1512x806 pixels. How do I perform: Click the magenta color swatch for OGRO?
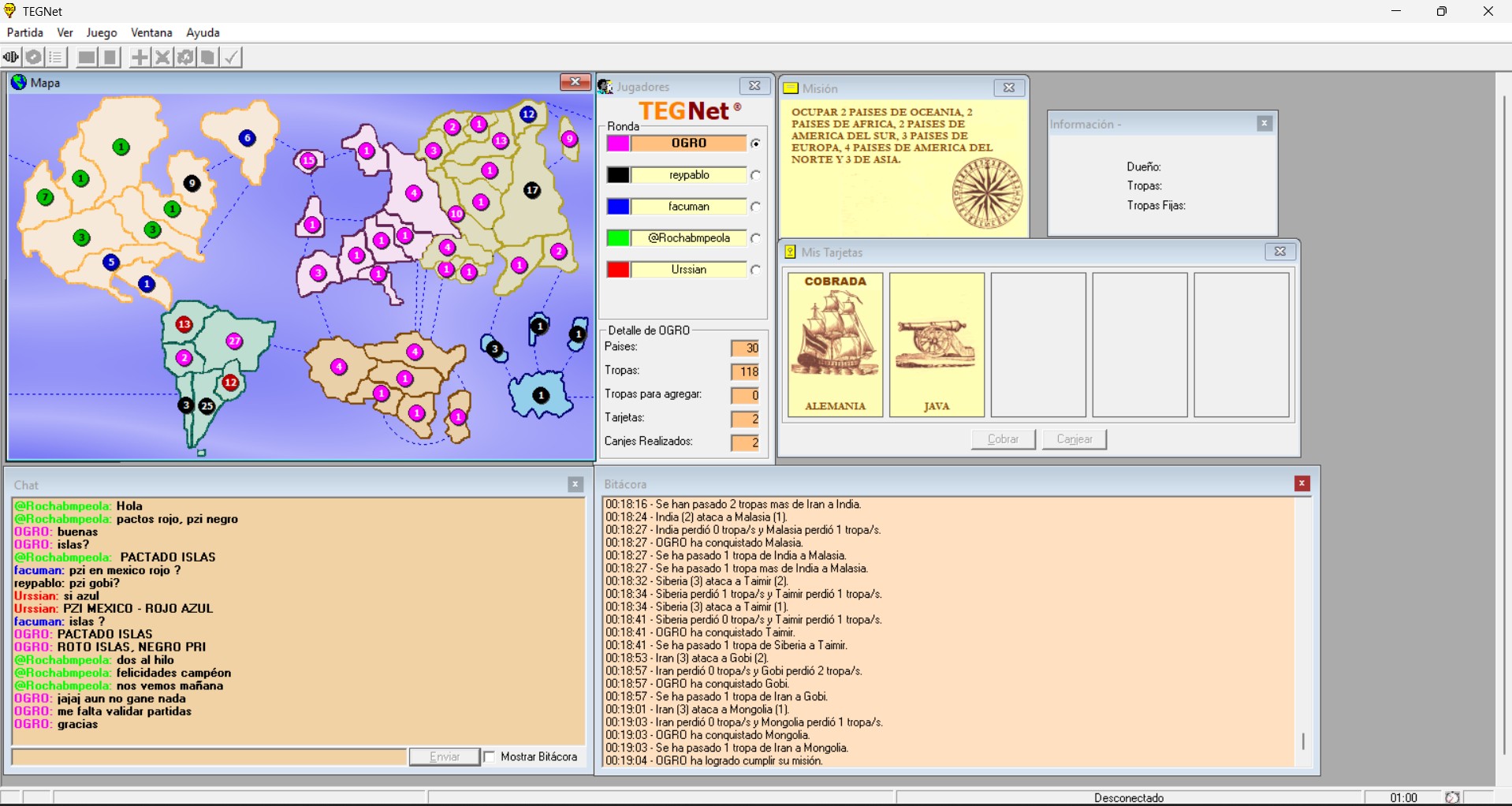[x=618, y=144]
